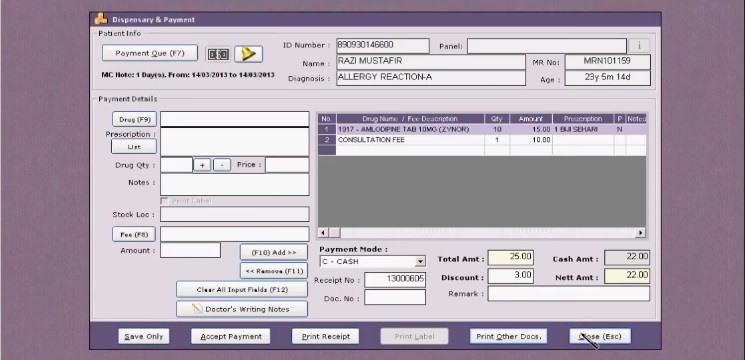The width and height of the screenshot is (745, 360).
Task: Click the Diagnosis field
Action: click(x=431, y=78)
